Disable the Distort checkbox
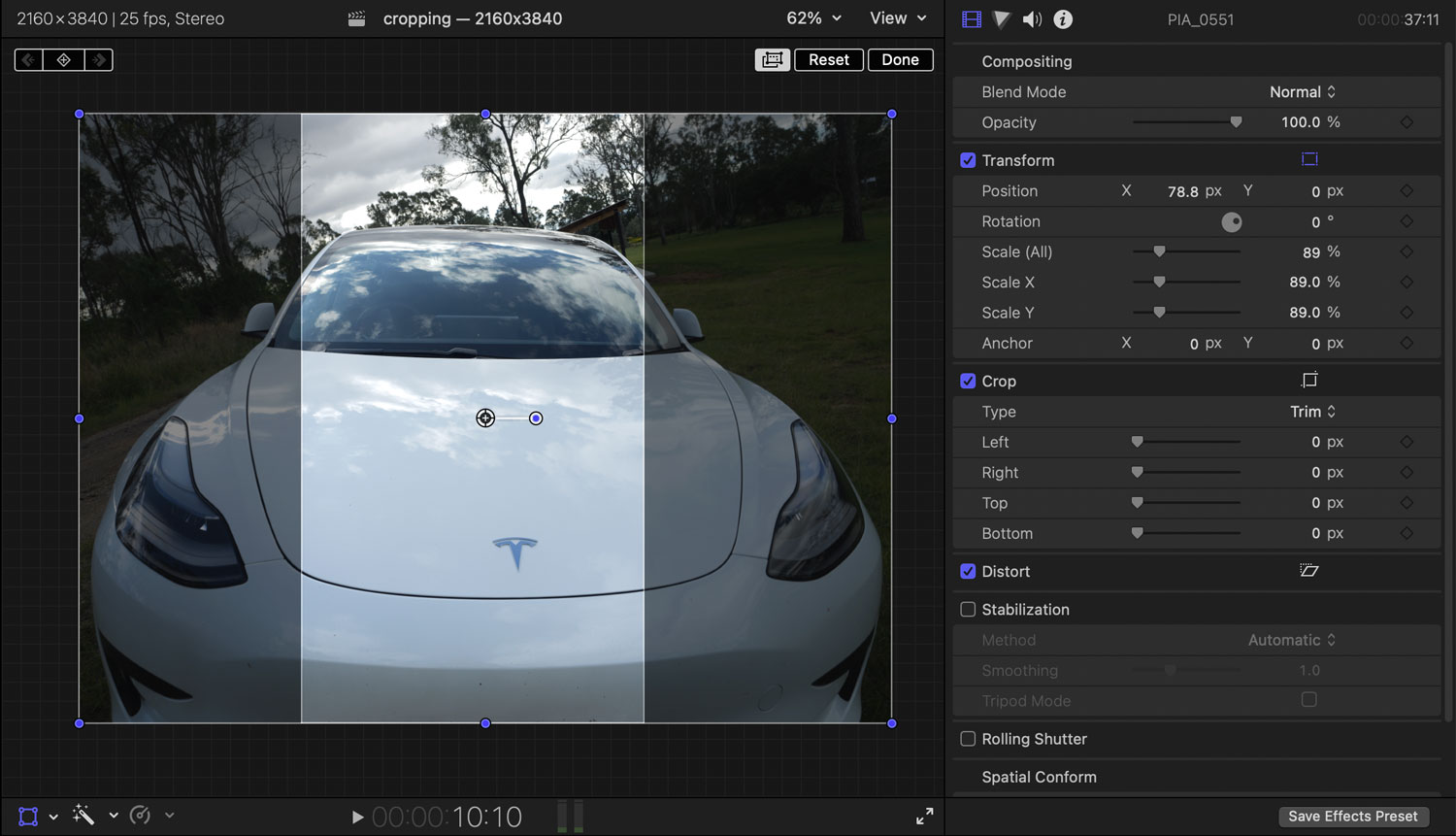 pyautogui.click(x=968, y=571)
